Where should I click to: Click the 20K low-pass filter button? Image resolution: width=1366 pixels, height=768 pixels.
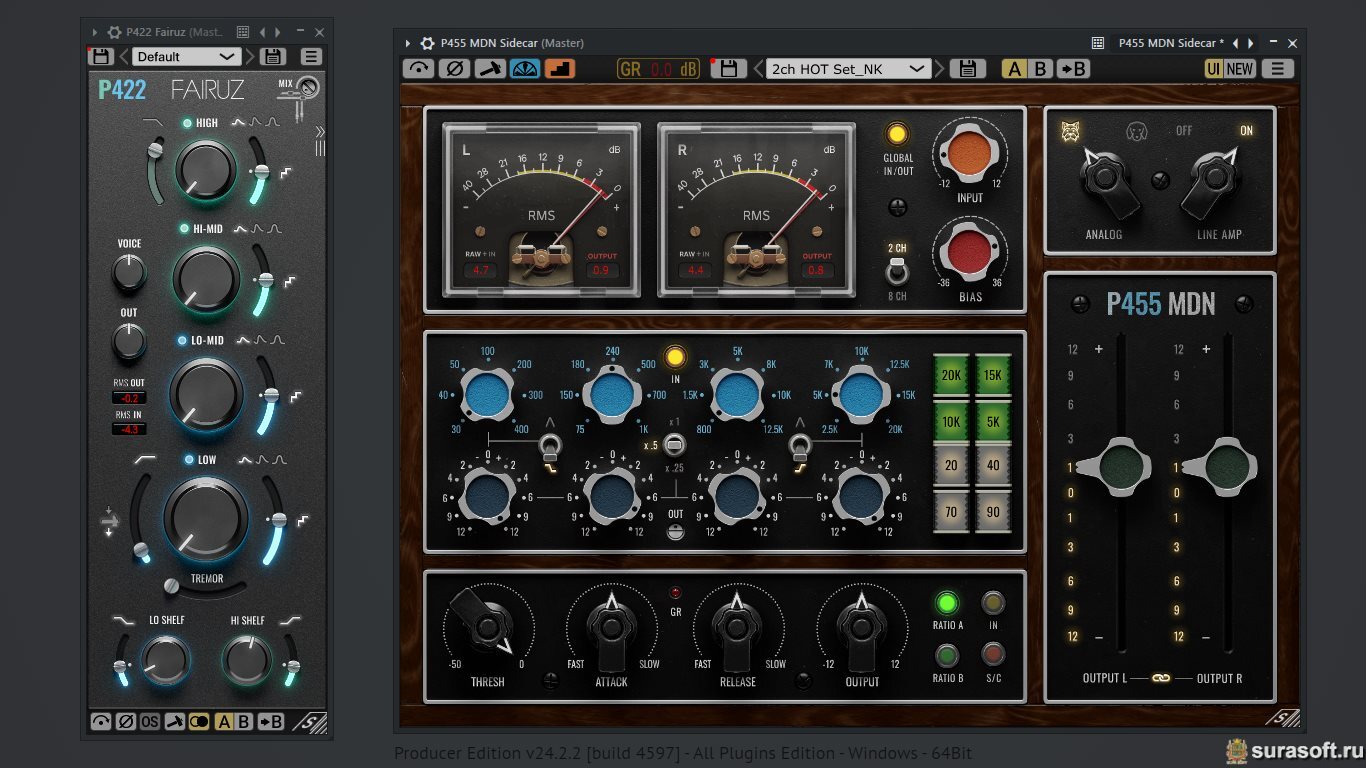951,375
